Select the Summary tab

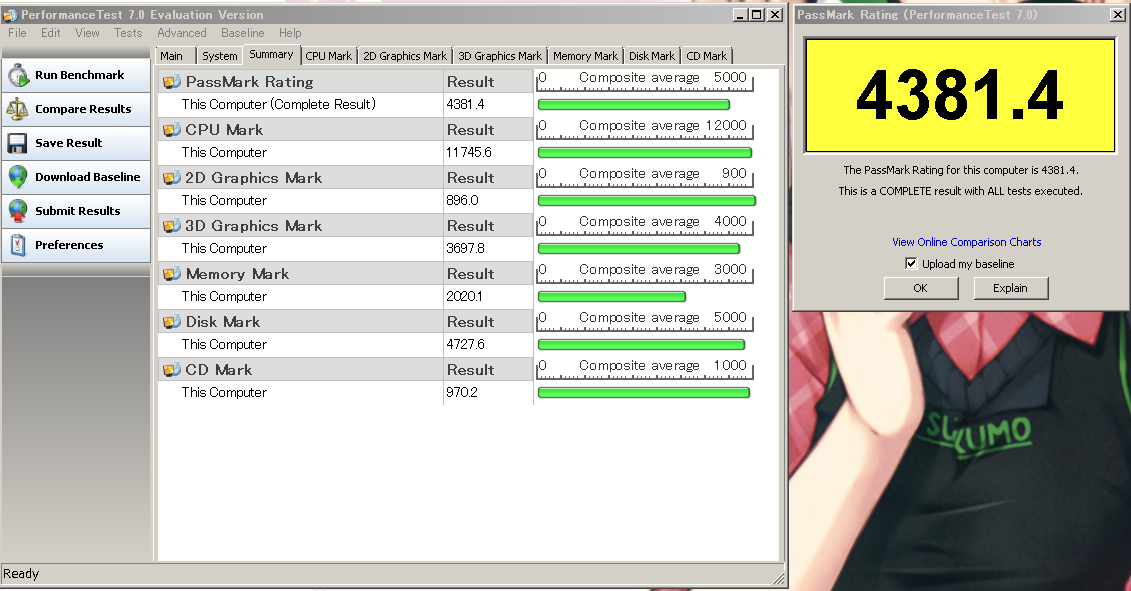click(271, 54)
